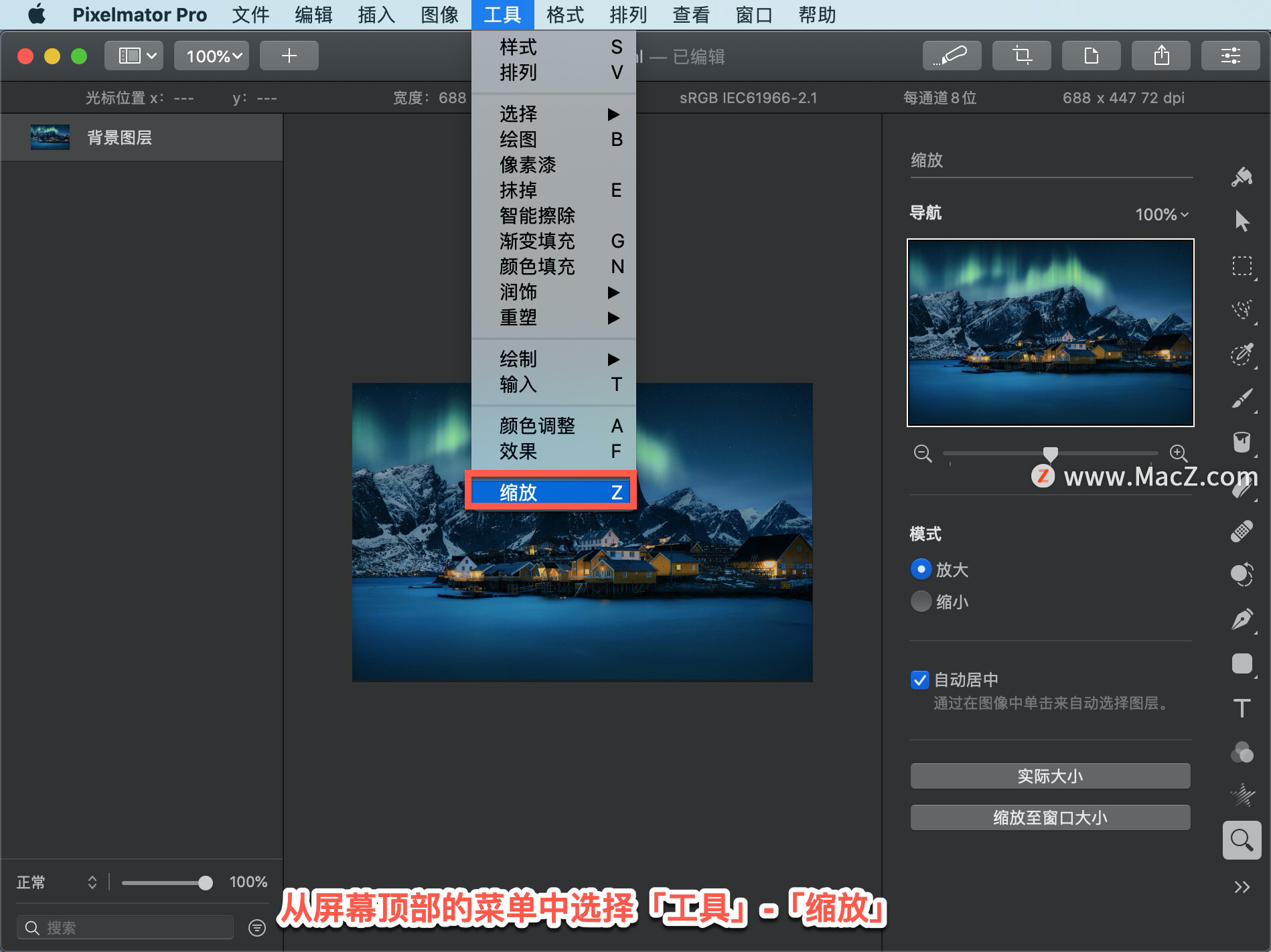Select the Style paint tool icon

pos(1242,177)
